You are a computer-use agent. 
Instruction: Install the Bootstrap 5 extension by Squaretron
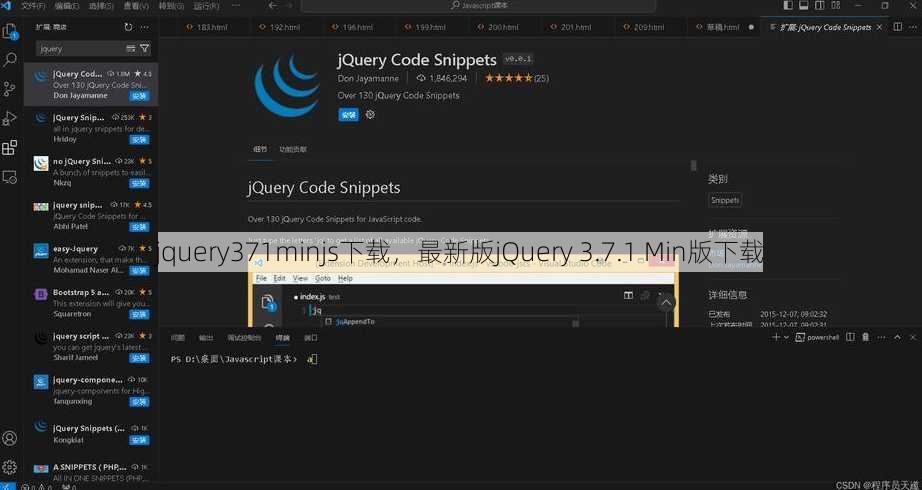[x=139, y=315]
